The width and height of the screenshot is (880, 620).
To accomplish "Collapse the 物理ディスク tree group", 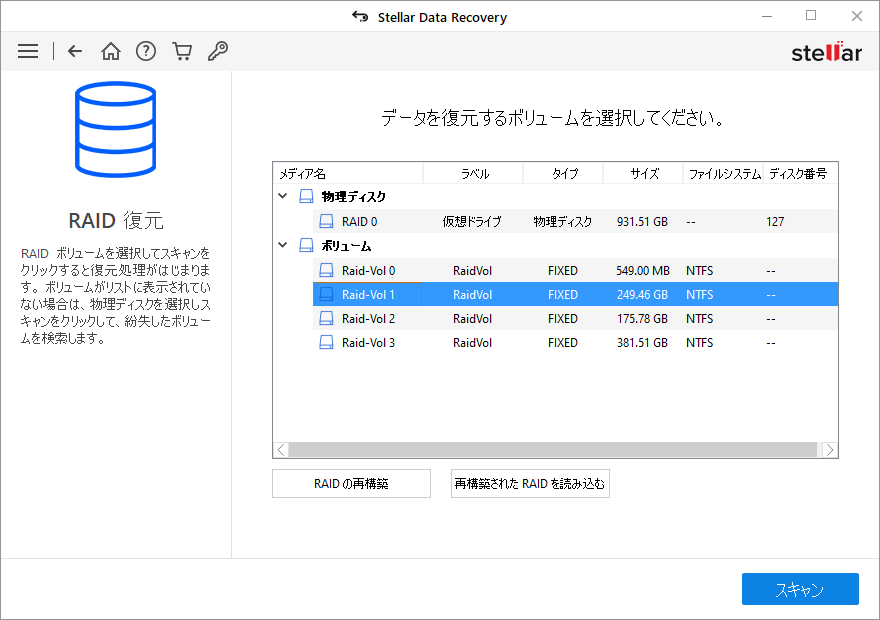I will pos(283,197).
